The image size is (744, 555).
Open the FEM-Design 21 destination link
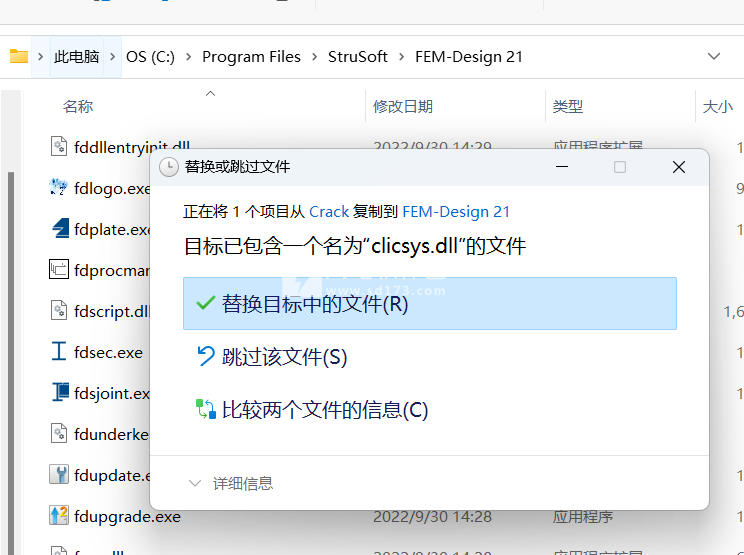pos(456,212)
